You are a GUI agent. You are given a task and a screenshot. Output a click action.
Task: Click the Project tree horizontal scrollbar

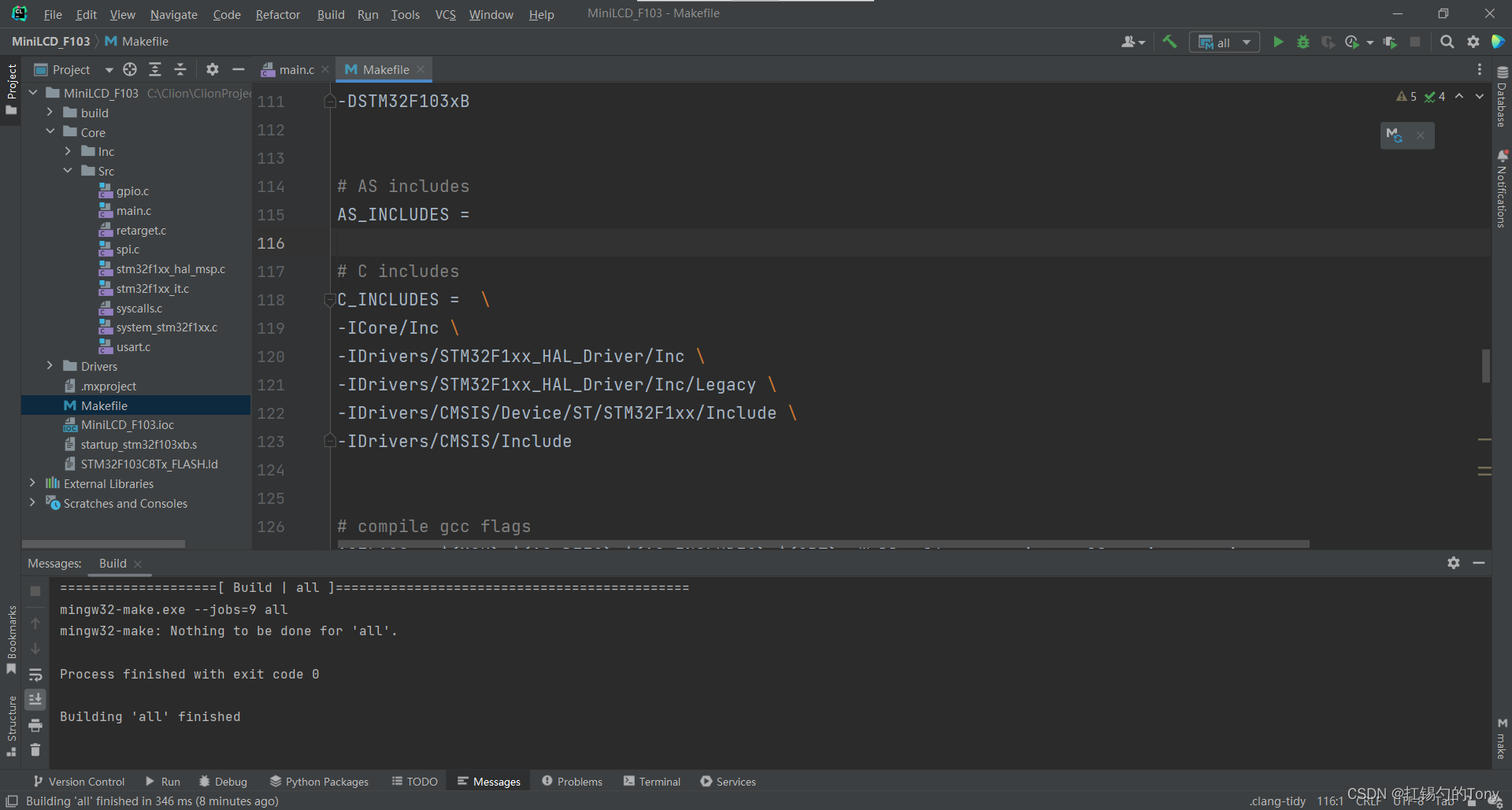[103, 544]
